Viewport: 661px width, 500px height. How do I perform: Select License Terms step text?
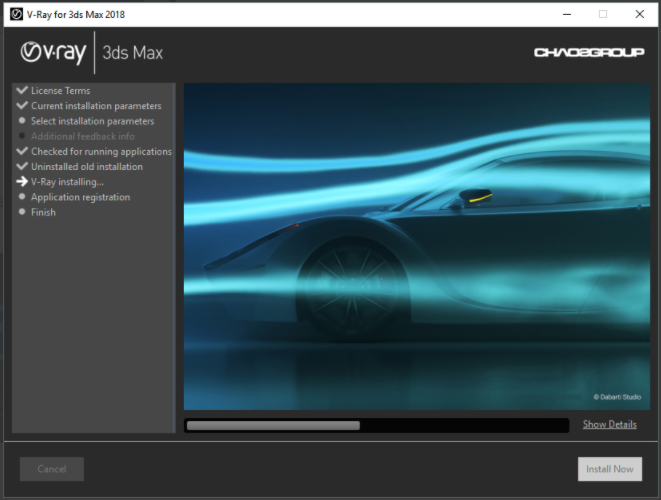pos(61,91)
